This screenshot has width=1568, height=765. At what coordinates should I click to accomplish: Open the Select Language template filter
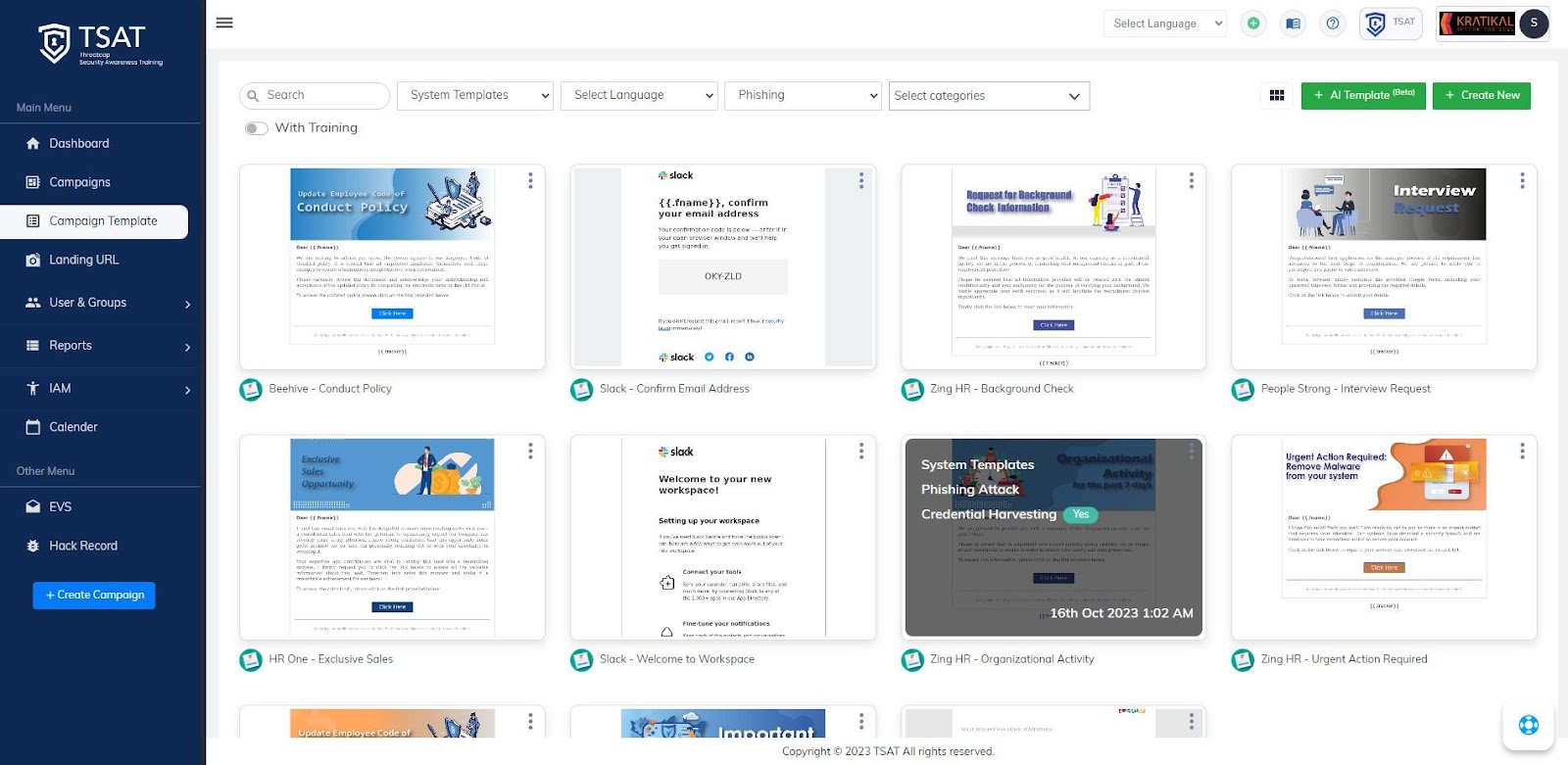[640, 96]
